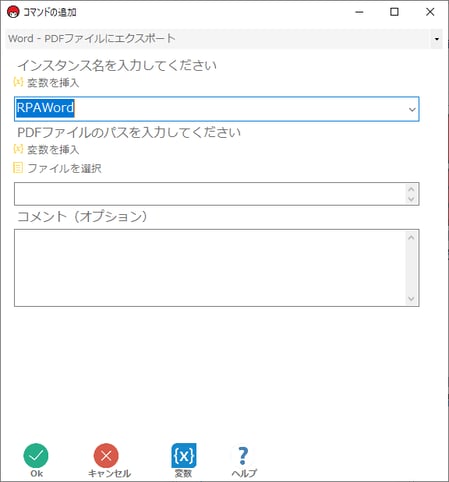The width and height of the screenshot is (449, 482).
Task: Click variable icon under PDF path label
Action: (18, 149)
